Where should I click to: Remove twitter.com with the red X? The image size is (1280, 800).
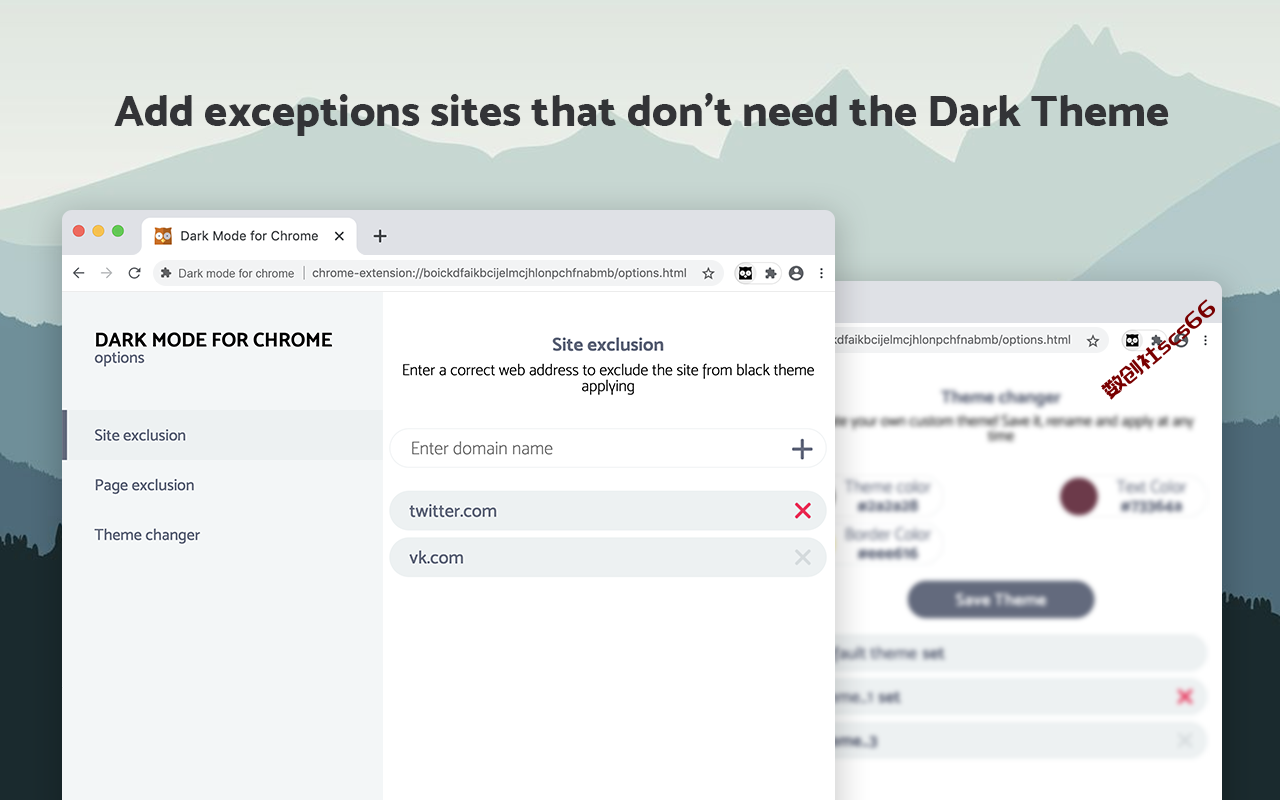click(802, 511)
